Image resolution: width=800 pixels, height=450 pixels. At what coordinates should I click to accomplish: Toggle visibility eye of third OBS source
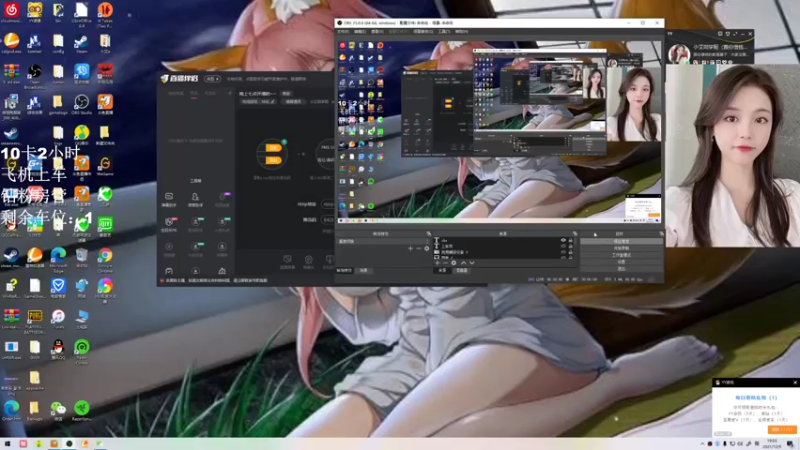(x=563, y=252)
